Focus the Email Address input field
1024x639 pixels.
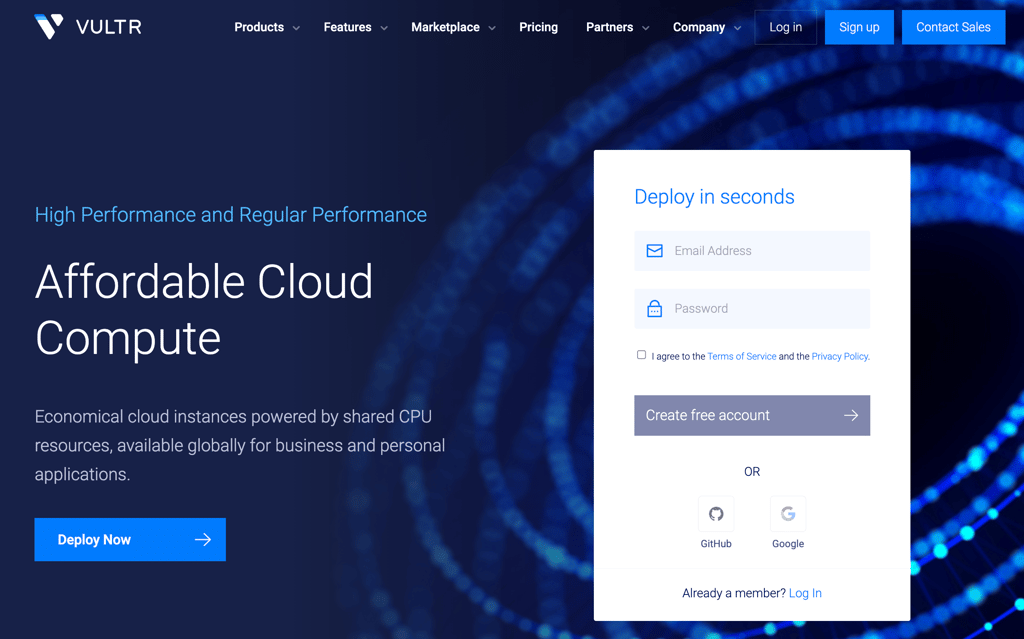point(752,251)
